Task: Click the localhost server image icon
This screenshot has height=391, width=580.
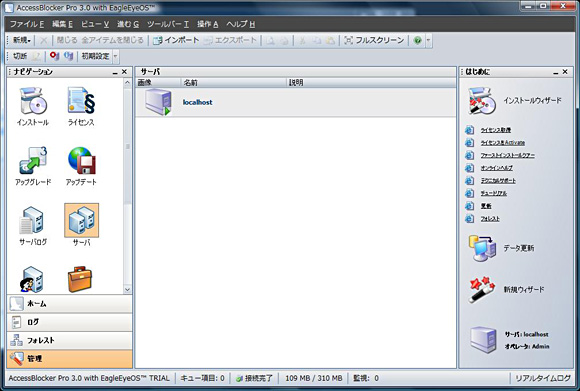Action: click(x=158, y=102)
